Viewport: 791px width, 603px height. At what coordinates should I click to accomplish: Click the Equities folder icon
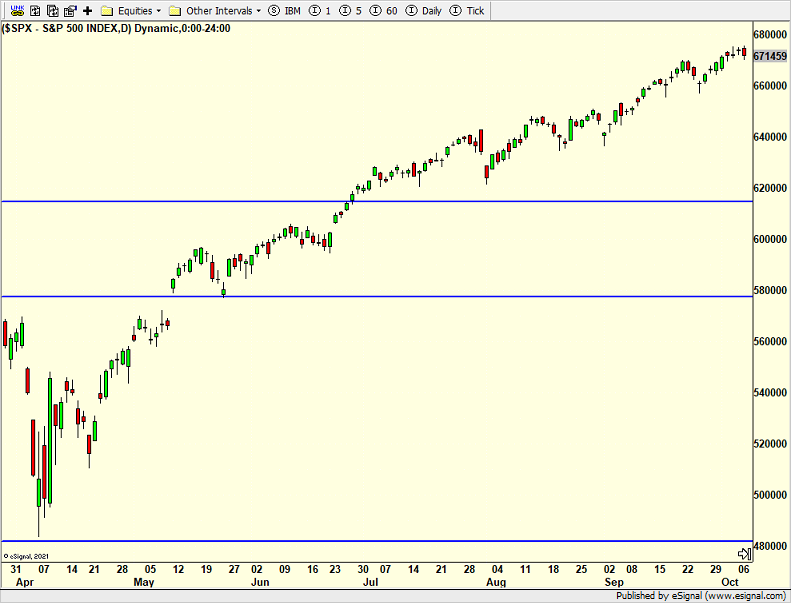coord(107,10)
